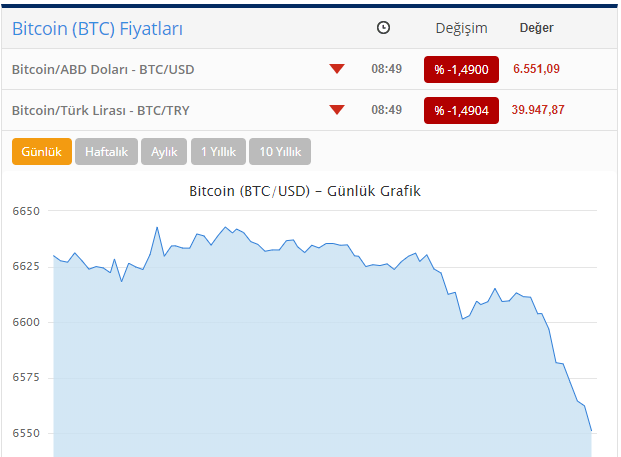
Task: Click the chart title Bitcoin (BTC/USD) – Günlük Grafik
Action: click(x=305, y=191)
